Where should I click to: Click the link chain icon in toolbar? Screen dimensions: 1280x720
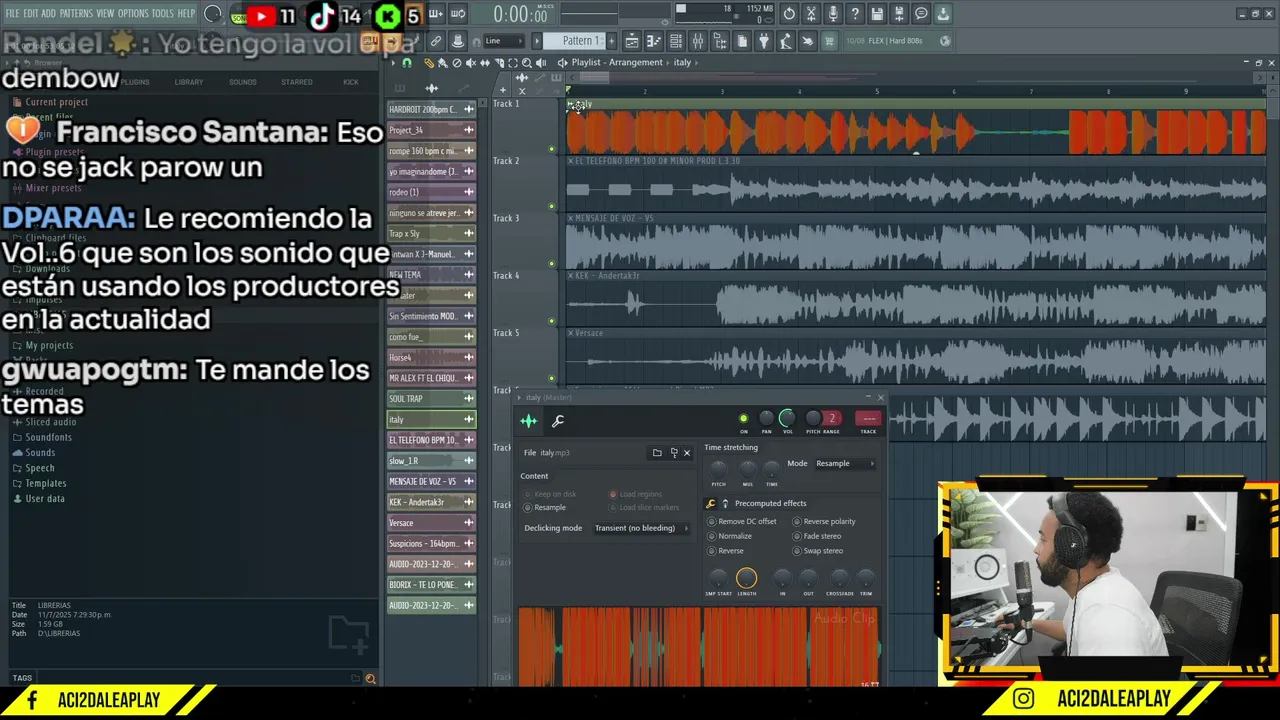click(436, 41)
